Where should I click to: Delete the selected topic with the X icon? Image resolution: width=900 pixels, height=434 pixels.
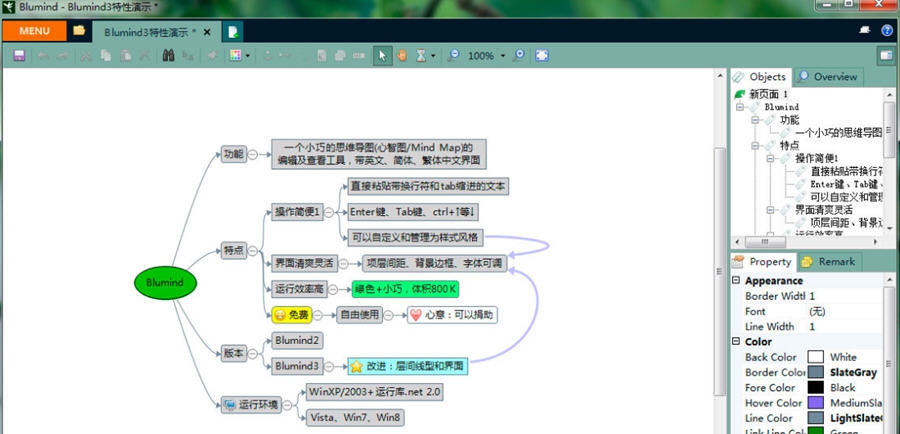145,56
